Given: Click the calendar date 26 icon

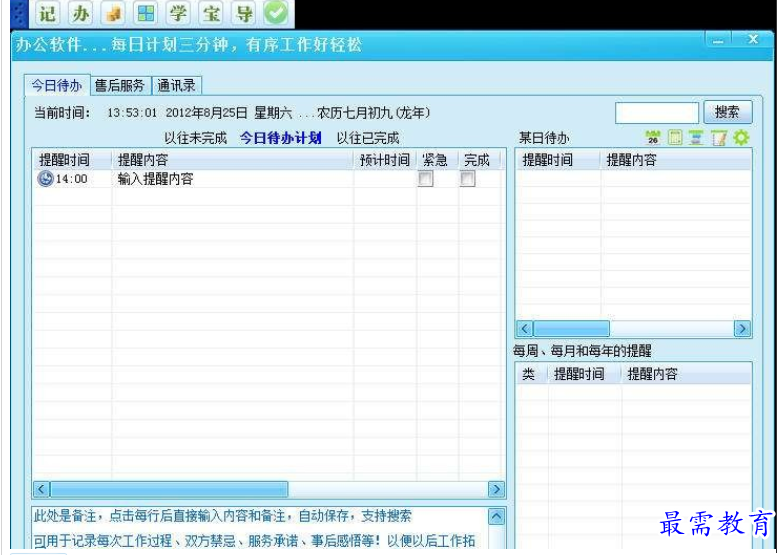Looking at the screenshot, I should [652, 138].
